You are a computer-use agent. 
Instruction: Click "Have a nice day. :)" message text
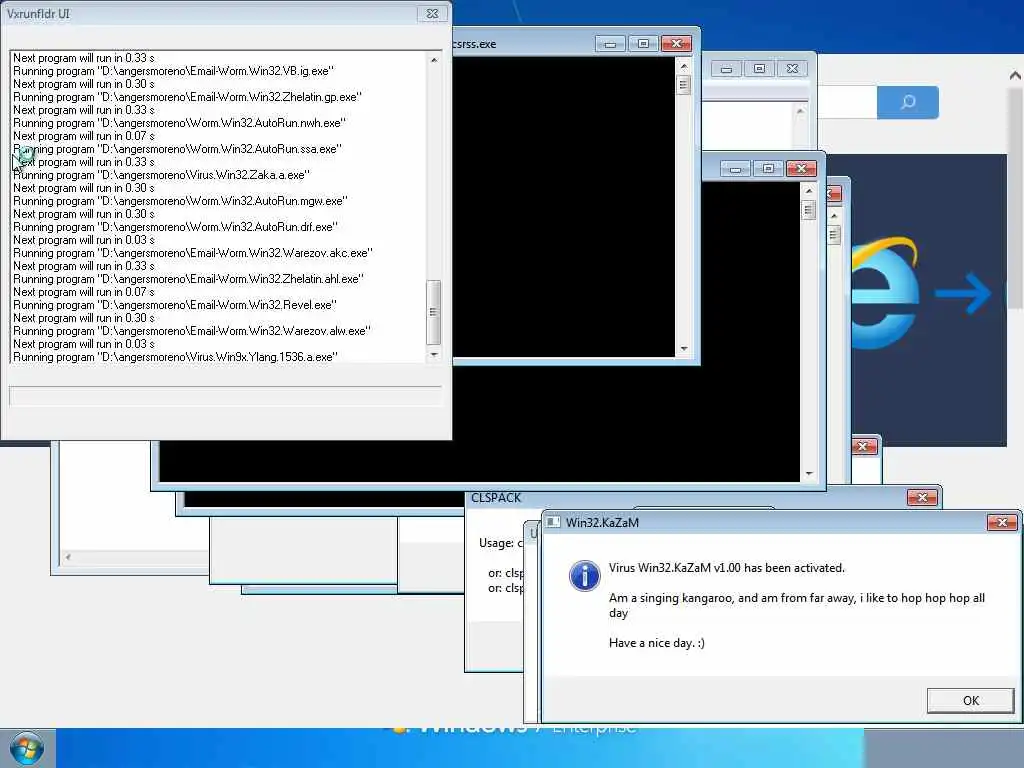point(656,643)
